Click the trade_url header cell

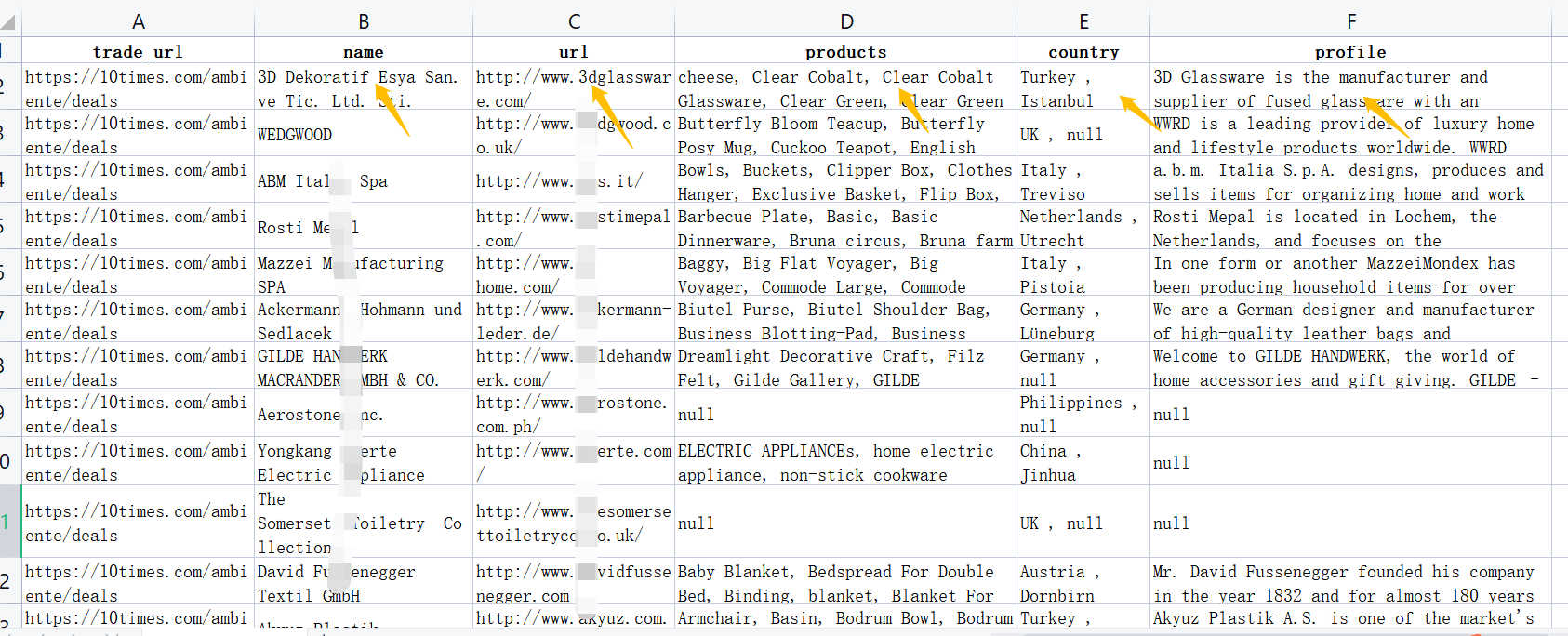point(138,52)
